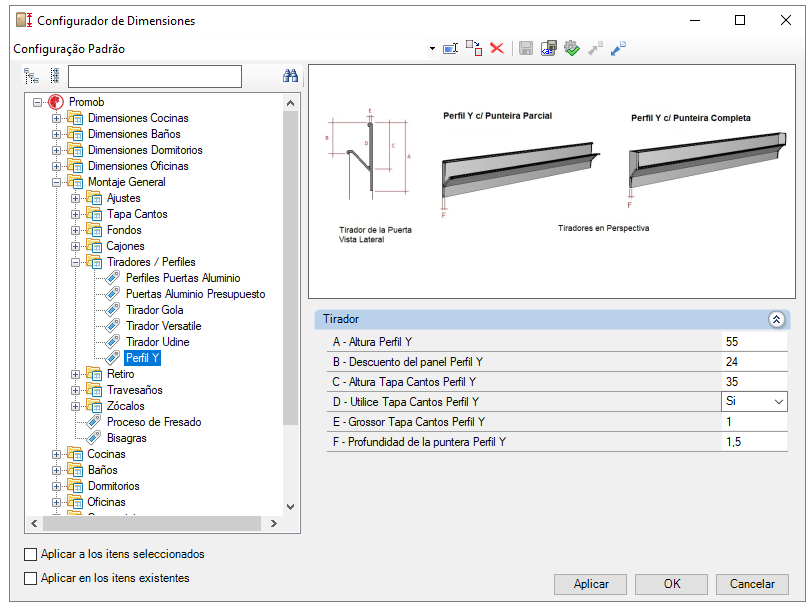The image size is (812, 607).
Task: Click the Aplicar button
Action: [x=590, y=584]
